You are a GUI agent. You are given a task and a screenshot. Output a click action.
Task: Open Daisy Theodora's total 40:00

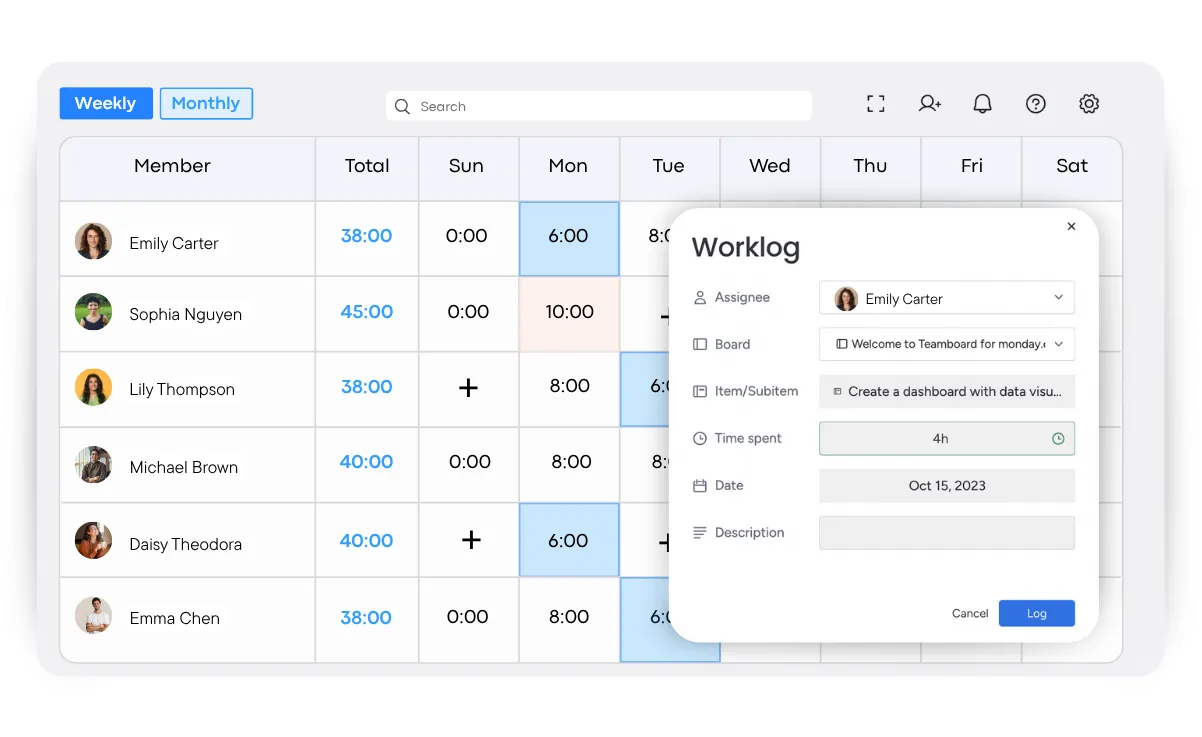click(367, 541)
